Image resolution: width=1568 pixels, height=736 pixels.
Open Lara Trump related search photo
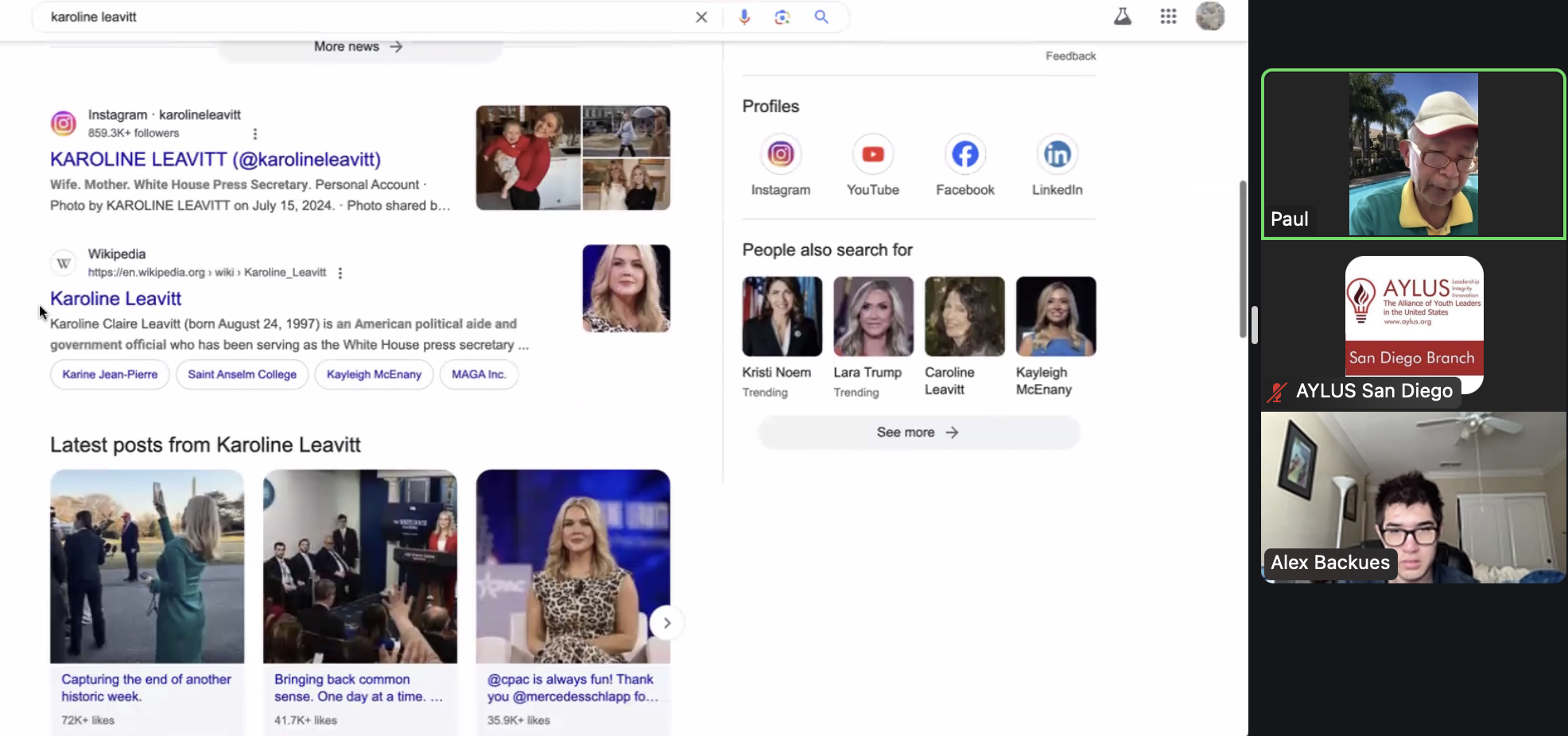(873, 316)
